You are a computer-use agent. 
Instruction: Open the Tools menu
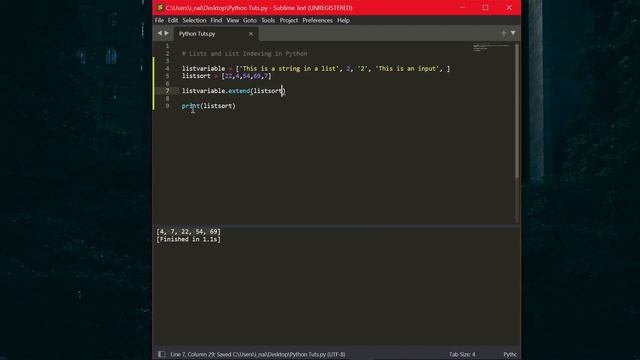[268, 20]
